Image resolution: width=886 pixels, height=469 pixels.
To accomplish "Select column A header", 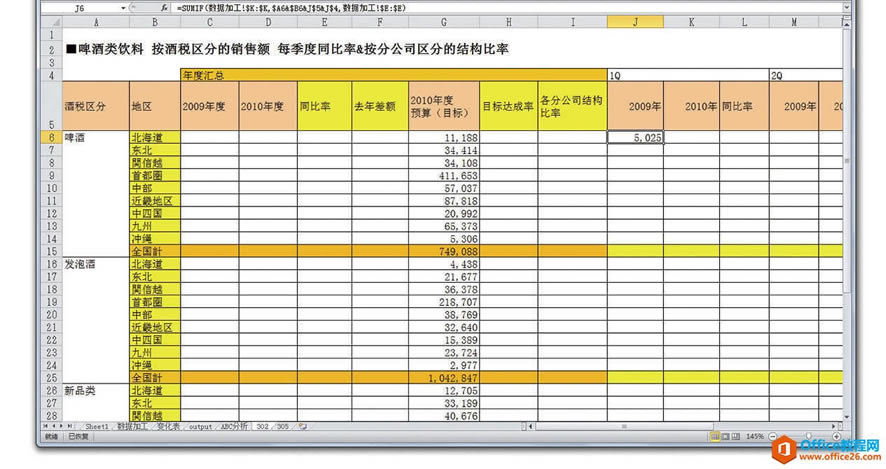I will [x=96, y=22].
